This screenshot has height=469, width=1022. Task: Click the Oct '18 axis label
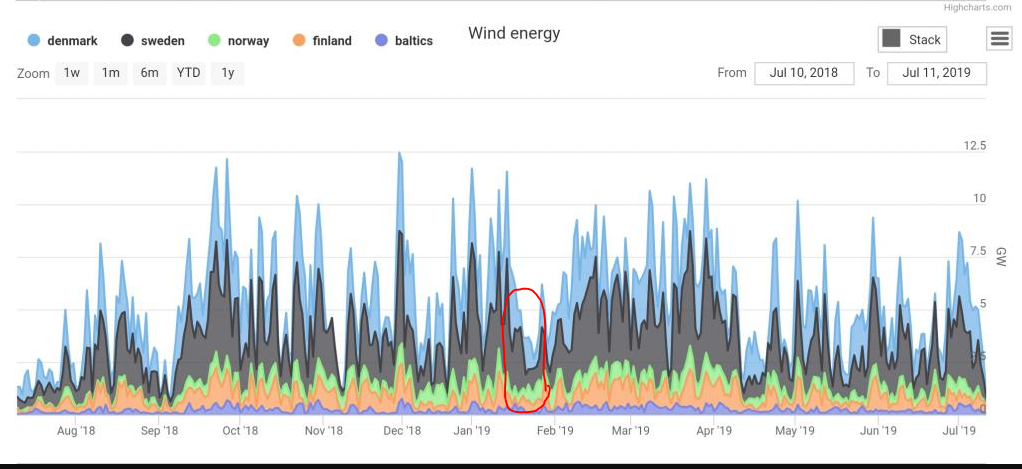pyautogui.click(x=241, y=431)
